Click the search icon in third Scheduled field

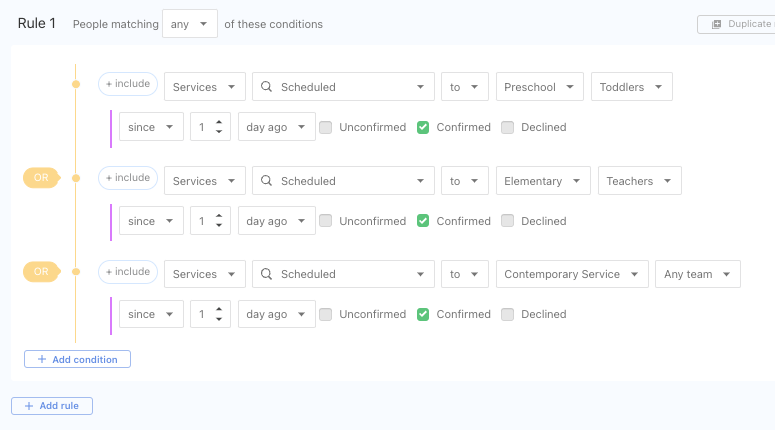click(266, 274)
